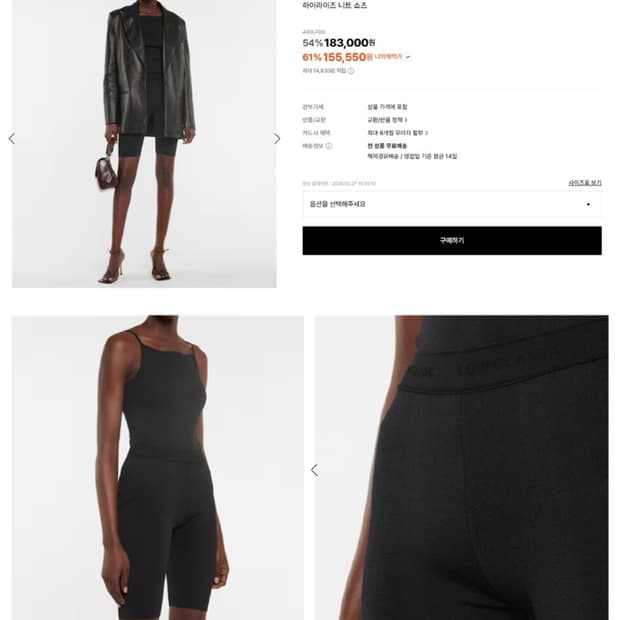
Task: Show the previous image in top gallery
Action: (12, 139)
